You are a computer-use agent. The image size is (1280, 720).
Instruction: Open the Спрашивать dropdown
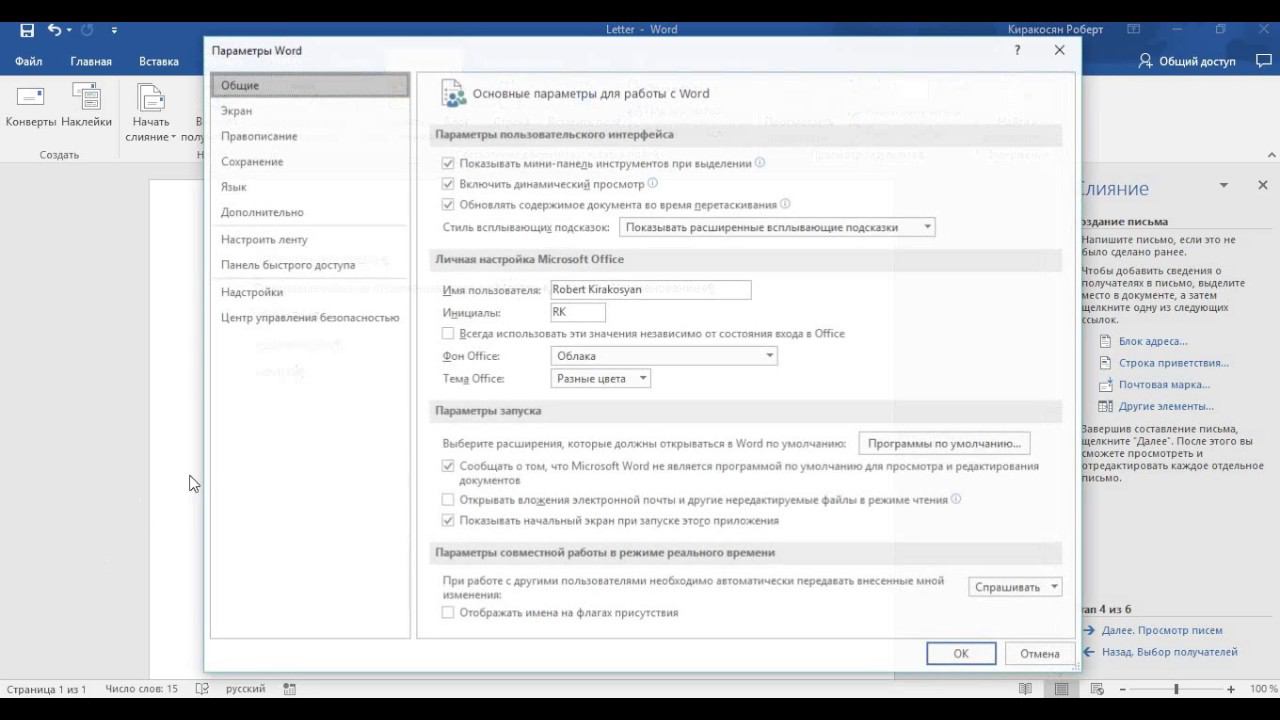[1015, 588]
